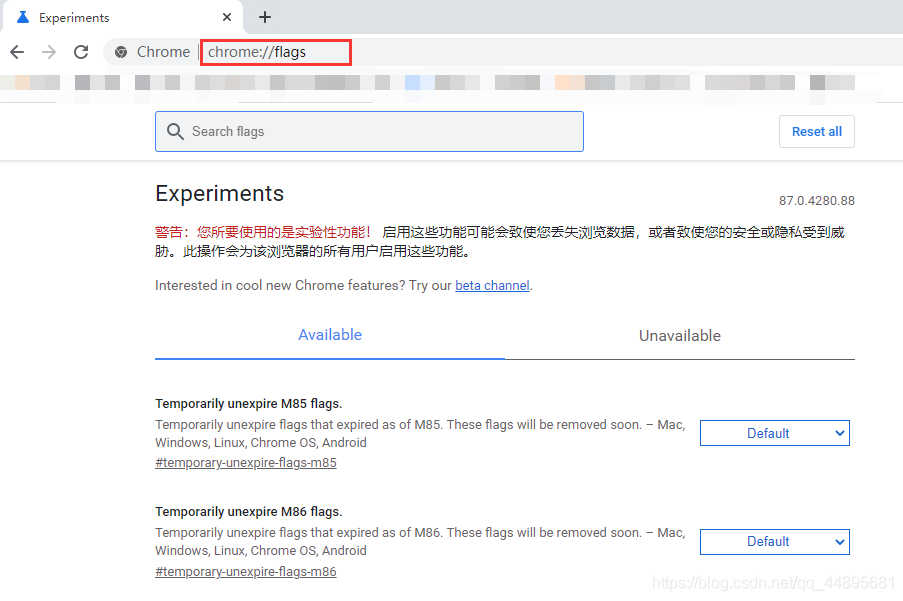903x601 pixels.
Task: Go back with the browser back arrow
Action: click(17, 52)
